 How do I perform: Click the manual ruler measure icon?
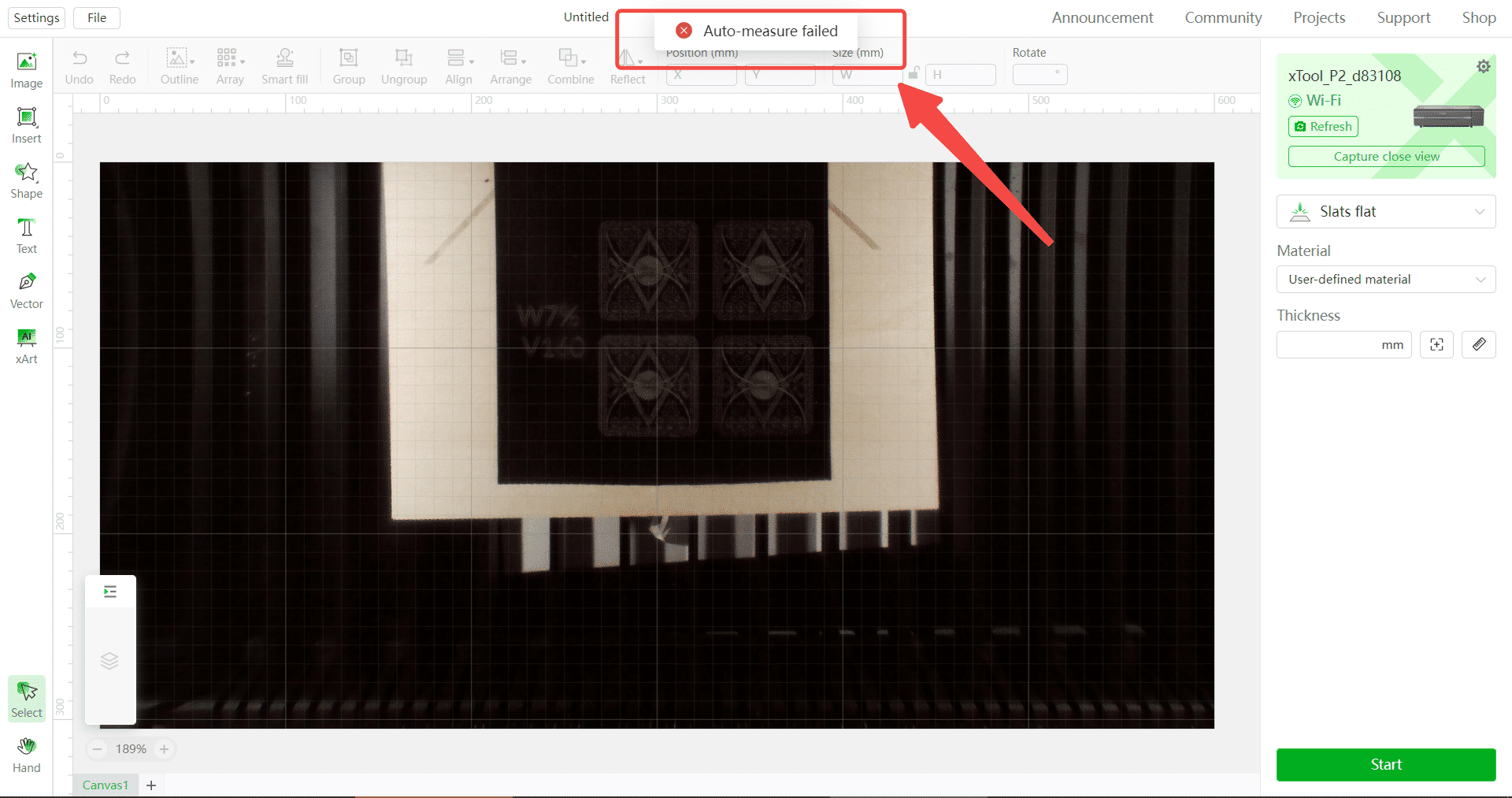[x=1478, y=345]
